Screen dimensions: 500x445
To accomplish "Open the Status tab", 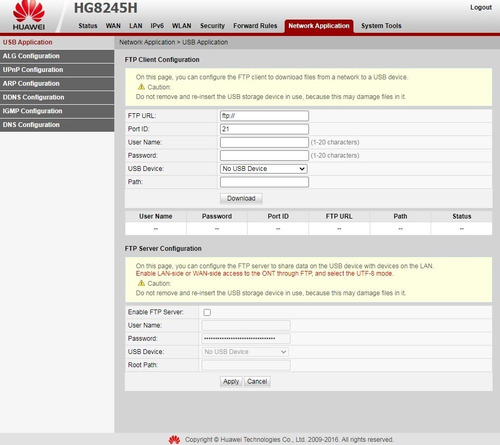I will pyautogui.click(x=88, y=26).
